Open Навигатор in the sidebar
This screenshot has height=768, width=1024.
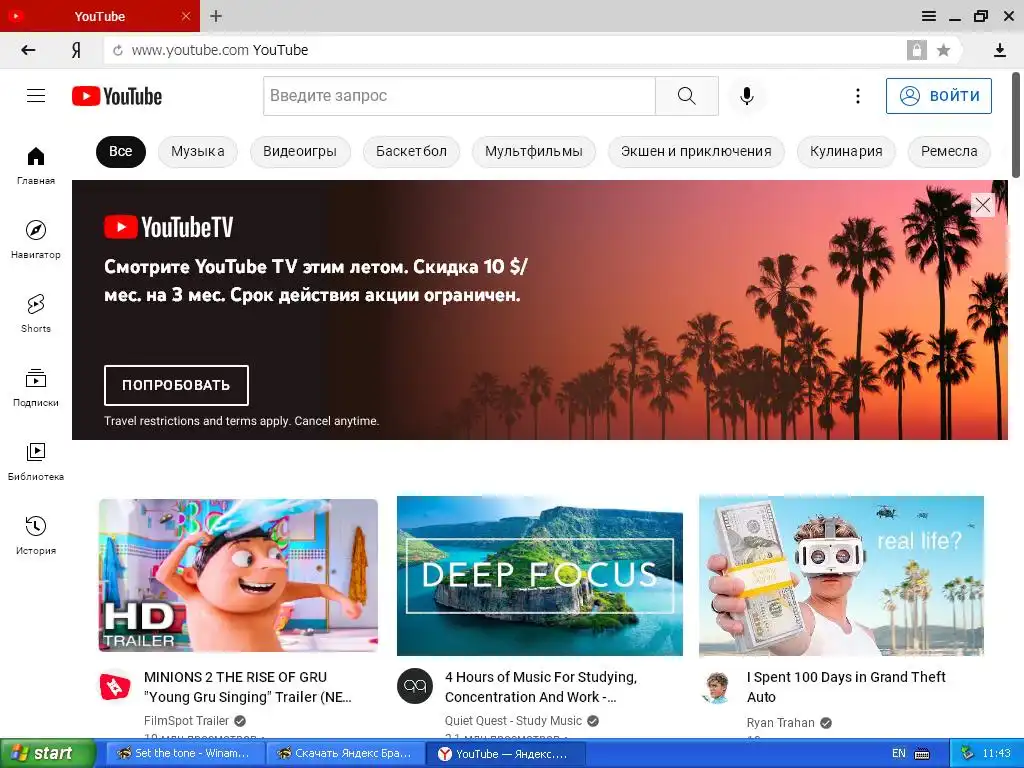36,240
